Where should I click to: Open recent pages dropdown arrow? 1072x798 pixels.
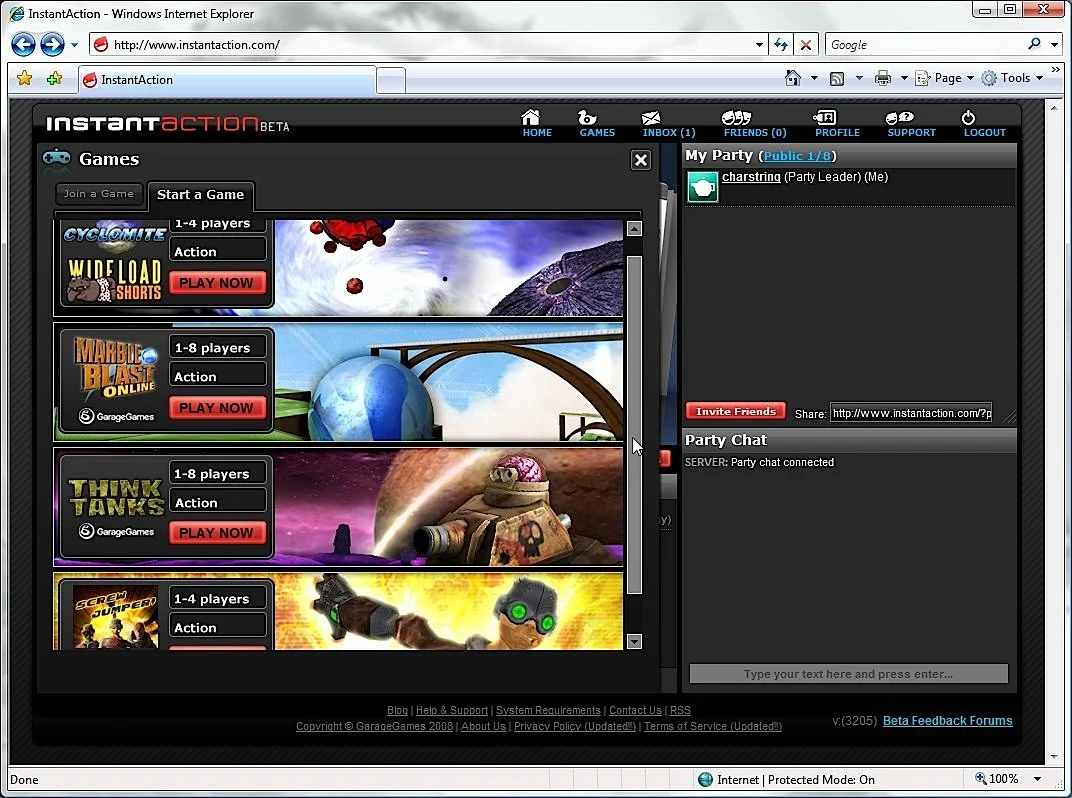coord(74,45)
